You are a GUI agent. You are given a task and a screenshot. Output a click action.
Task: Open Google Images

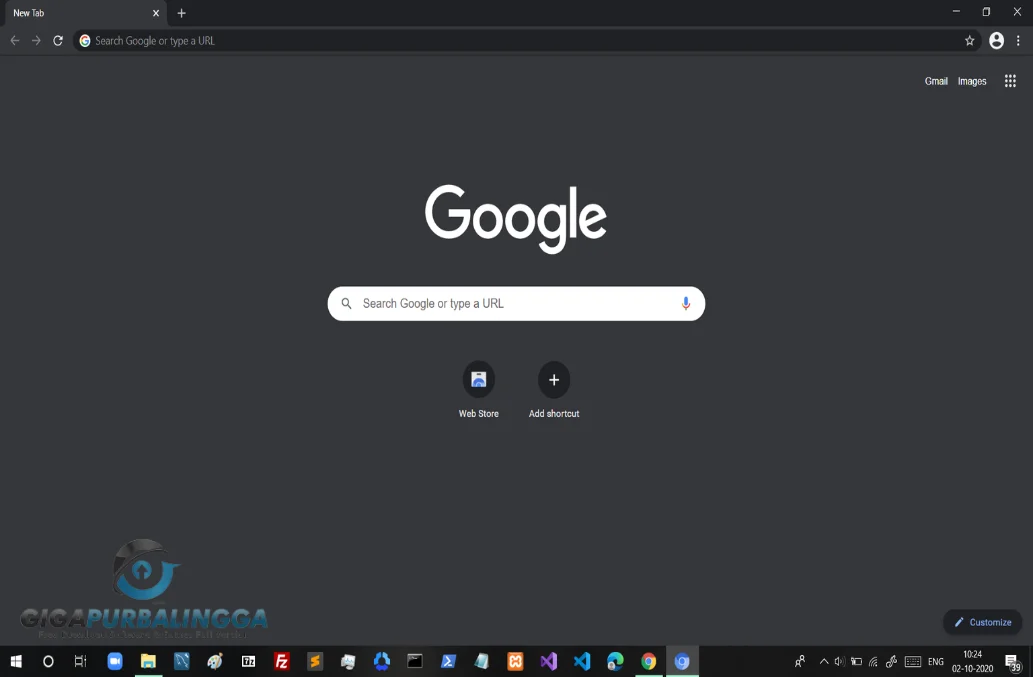971,81
